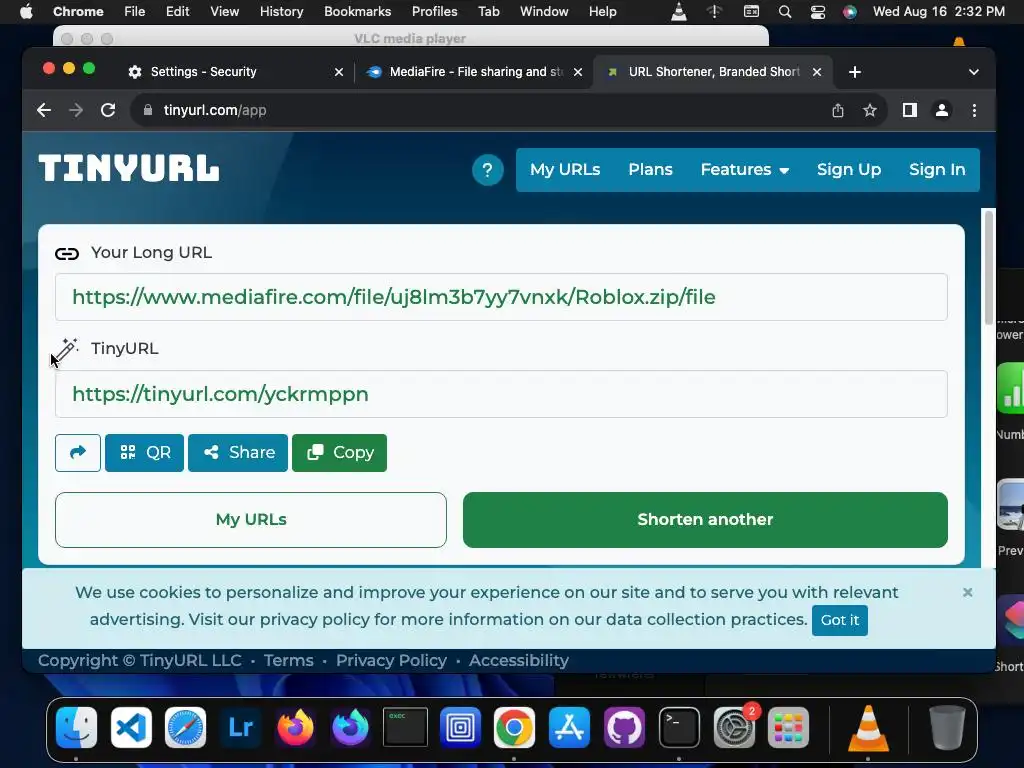This screenshot has width=1024, height=768.
Task: Launch Visual Studio Code from Dock
Action: [x=131, y=728]
